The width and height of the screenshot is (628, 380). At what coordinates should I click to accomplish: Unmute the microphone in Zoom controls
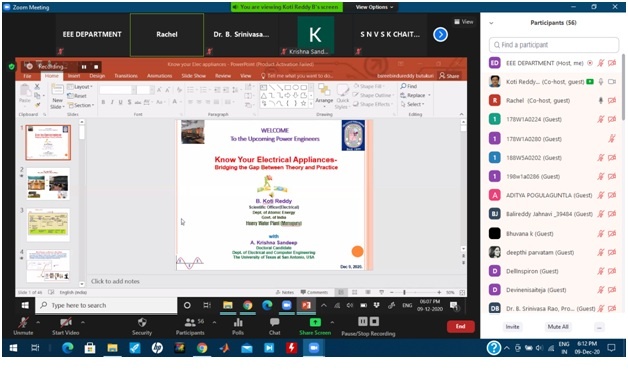click(23, 323)
